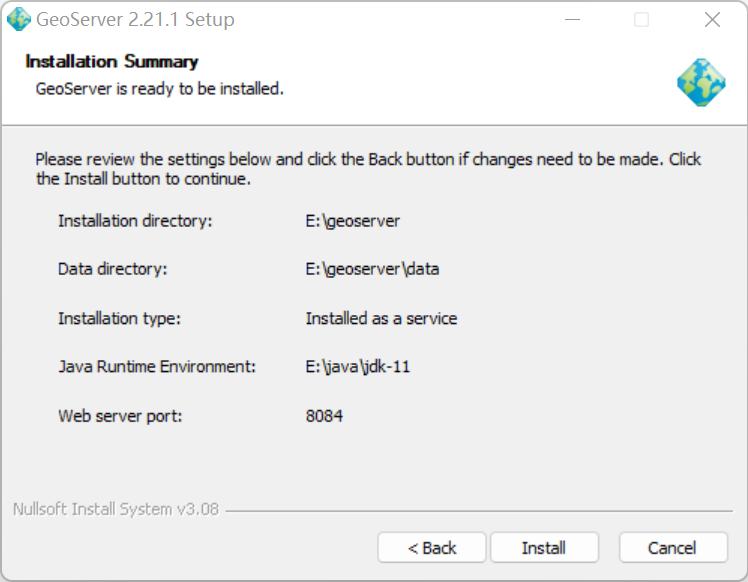
Task: Click the "Web server port:" label
Action: (x=120, y=415)
